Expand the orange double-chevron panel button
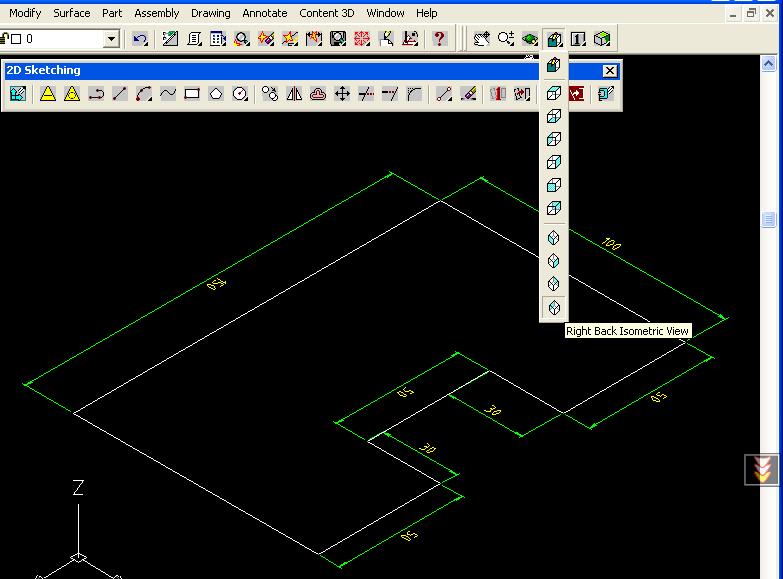The height and width of the screenshot is (579, 783). pyautogui.click(x=764, y=470)
